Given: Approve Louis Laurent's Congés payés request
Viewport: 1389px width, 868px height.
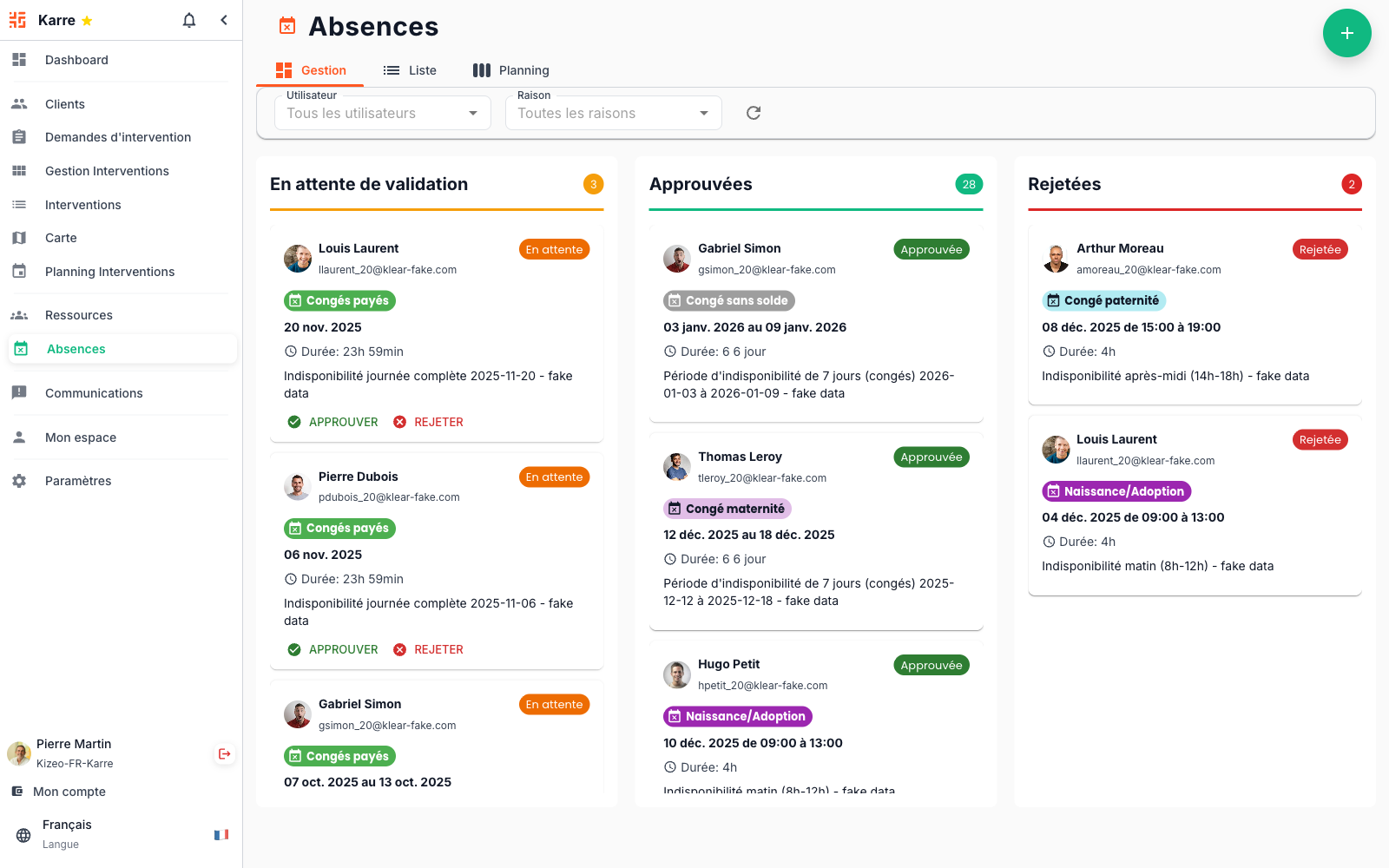Looking at the screenshot, I should click(332, 422).
